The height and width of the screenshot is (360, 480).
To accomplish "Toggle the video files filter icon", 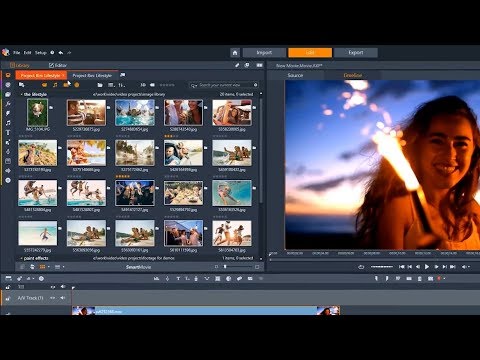I will [44, 85].
